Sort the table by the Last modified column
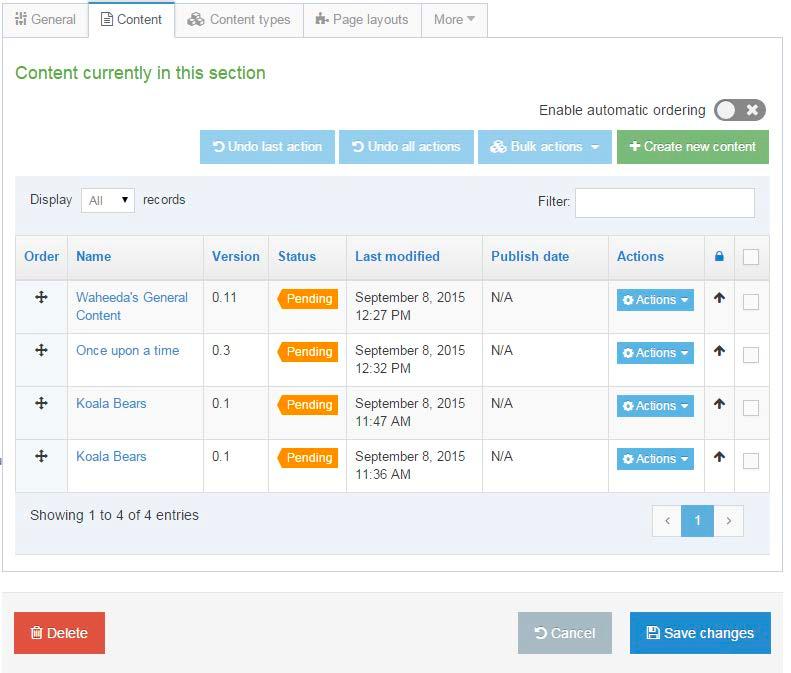The height and width of the screenshot is (673, 791). pyautogui.click(x=397, y=256)
